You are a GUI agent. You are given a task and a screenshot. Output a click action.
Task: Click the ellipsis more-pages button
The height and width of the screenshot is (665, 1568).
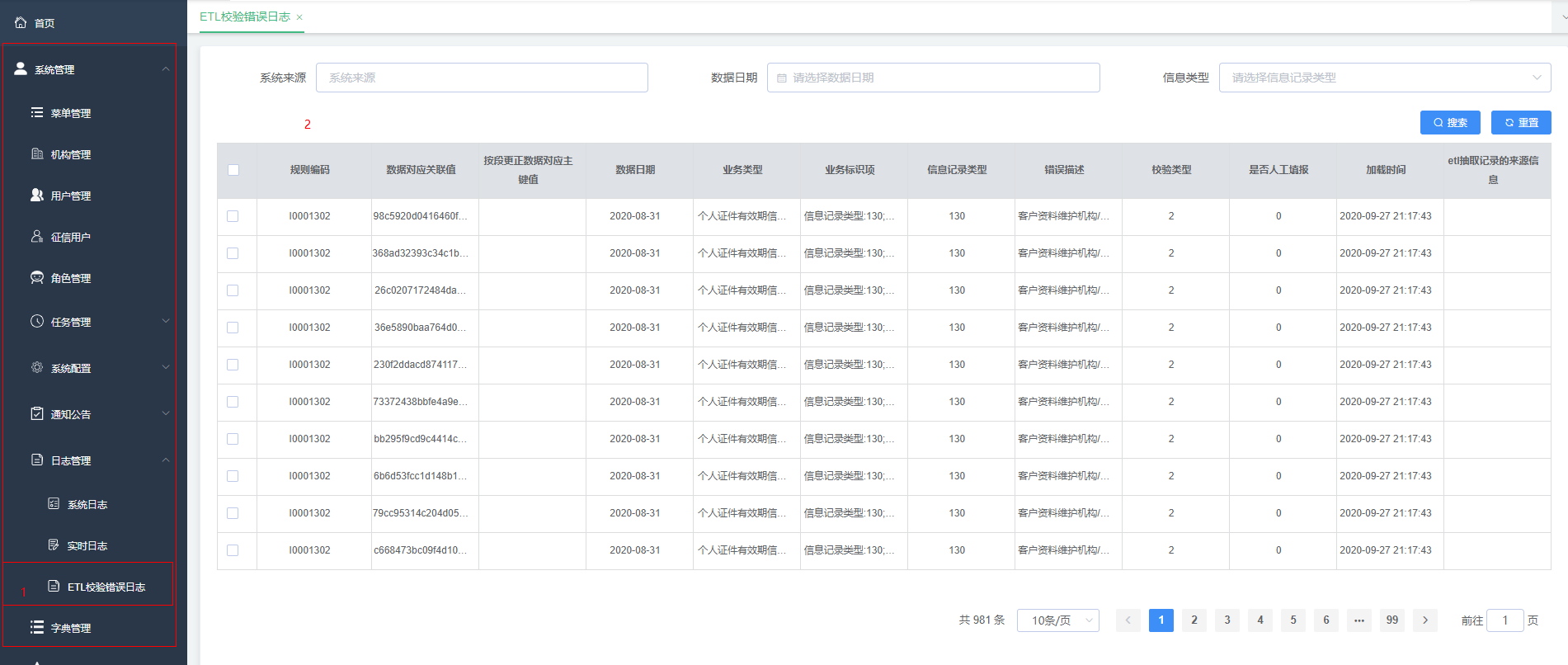tap(1359, 620)
